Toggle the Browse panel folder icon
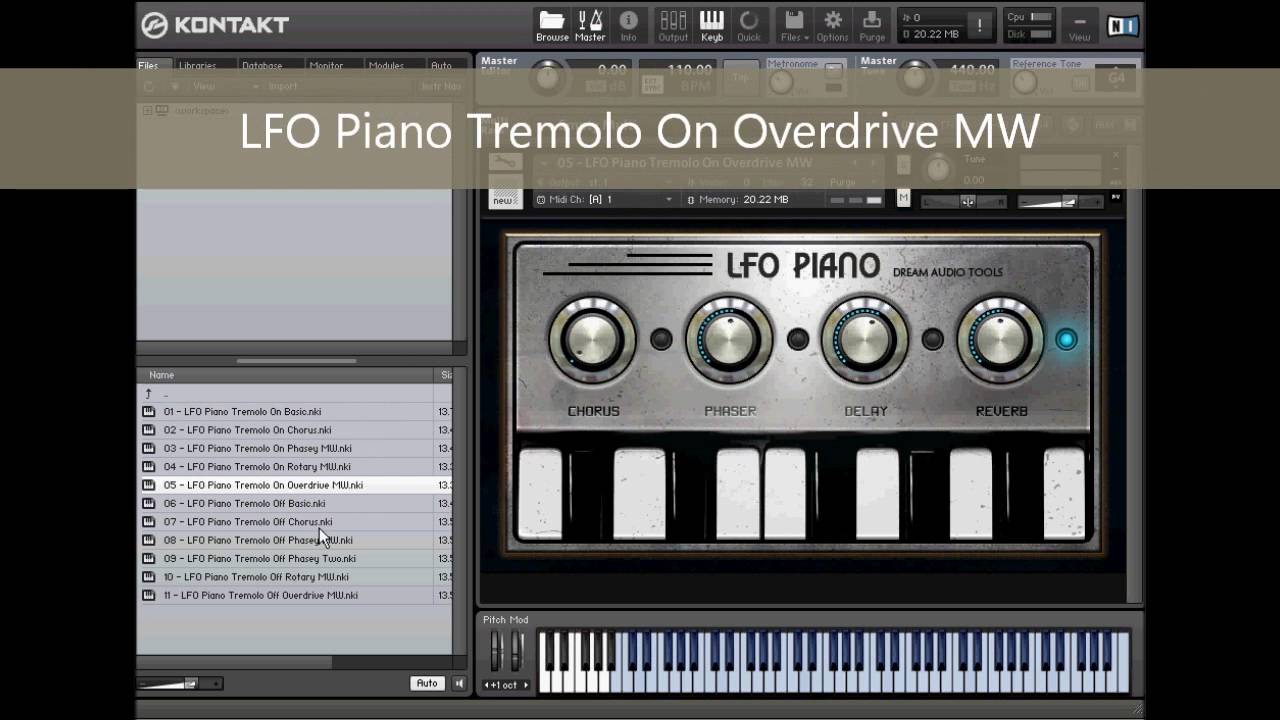 [x=551, y=26]
